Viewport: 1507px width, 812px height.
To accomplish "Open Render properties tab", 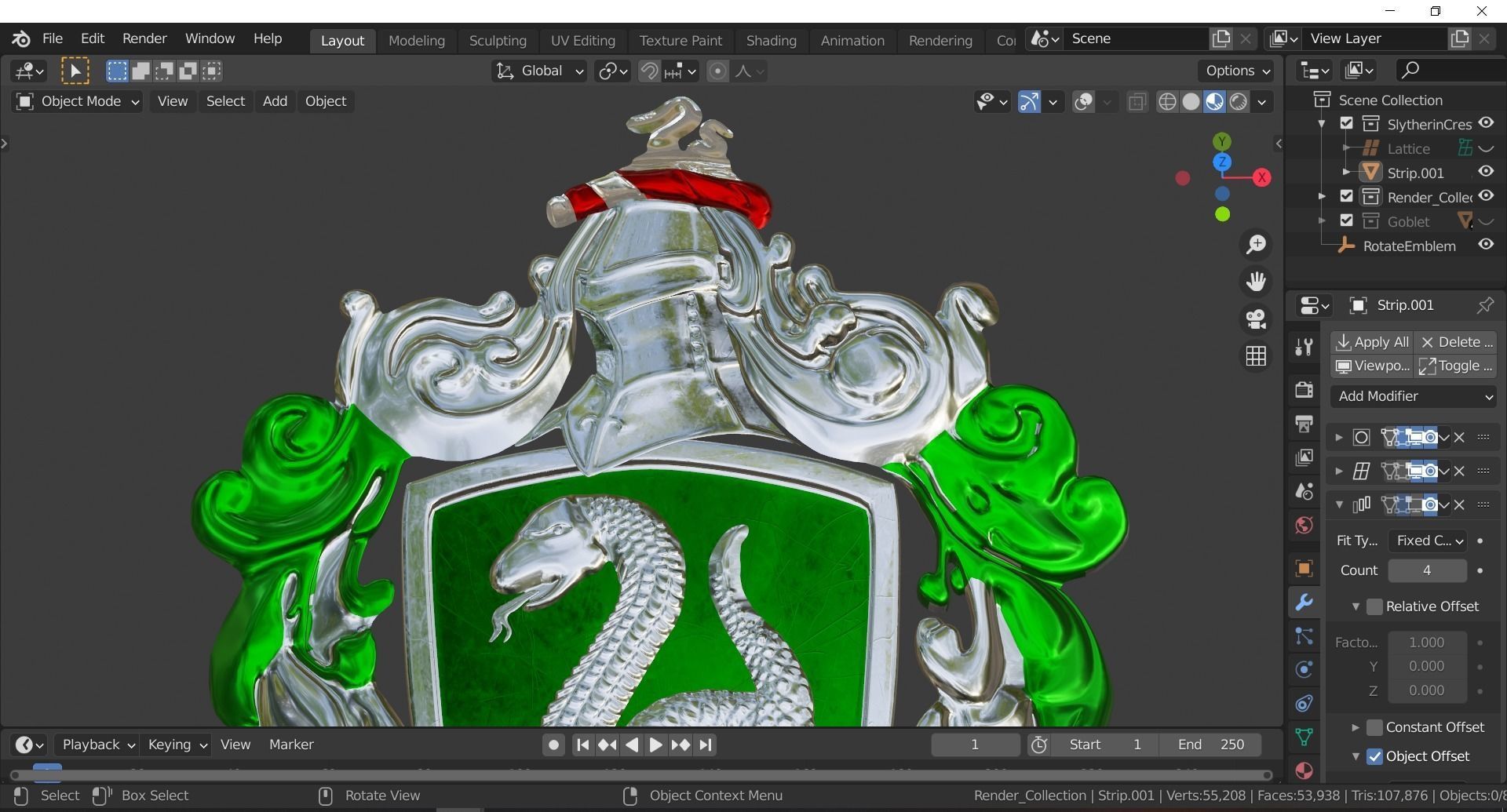I will pos(1304,390).
